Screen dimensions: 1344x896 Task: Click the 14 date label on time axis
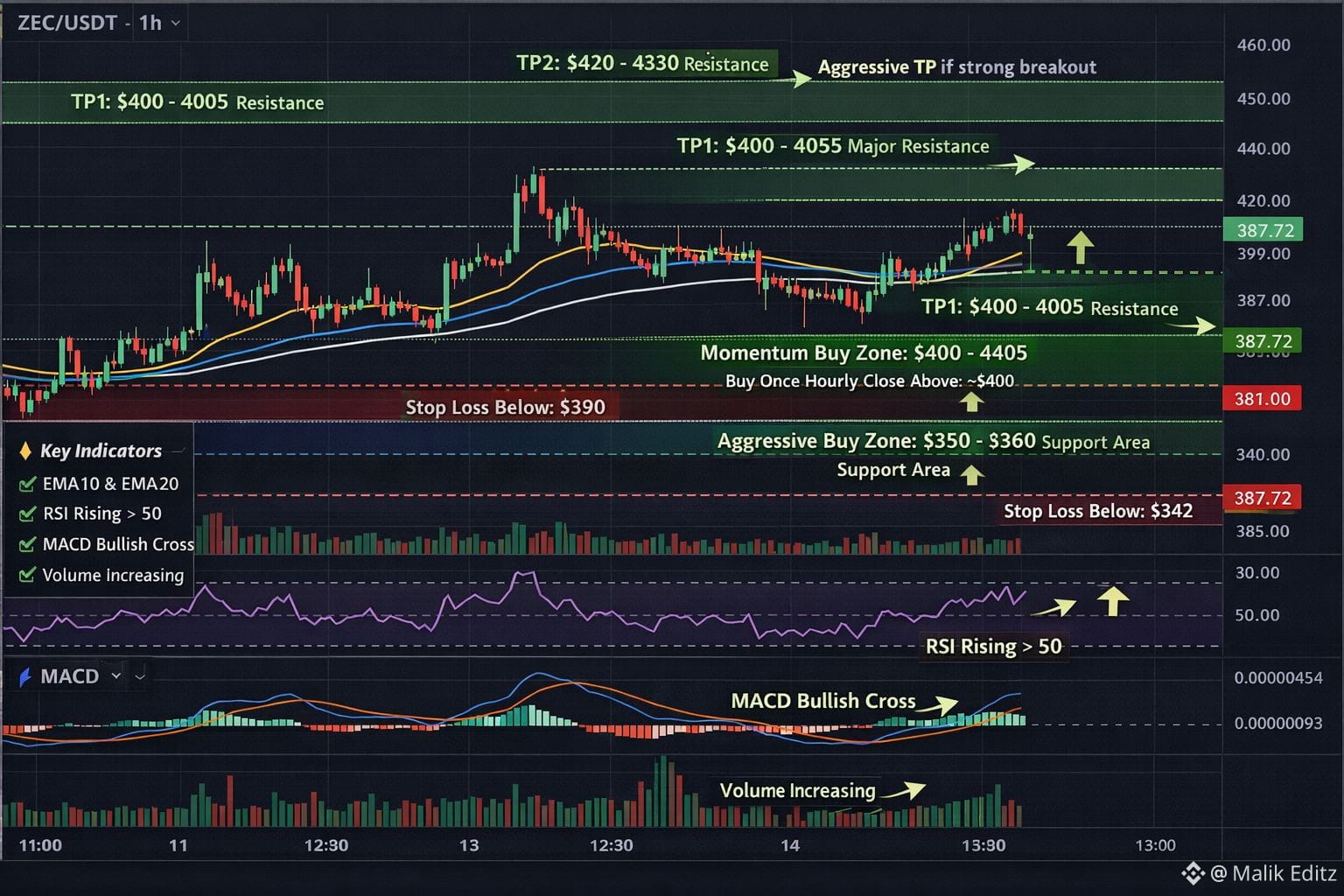point(790,845)
